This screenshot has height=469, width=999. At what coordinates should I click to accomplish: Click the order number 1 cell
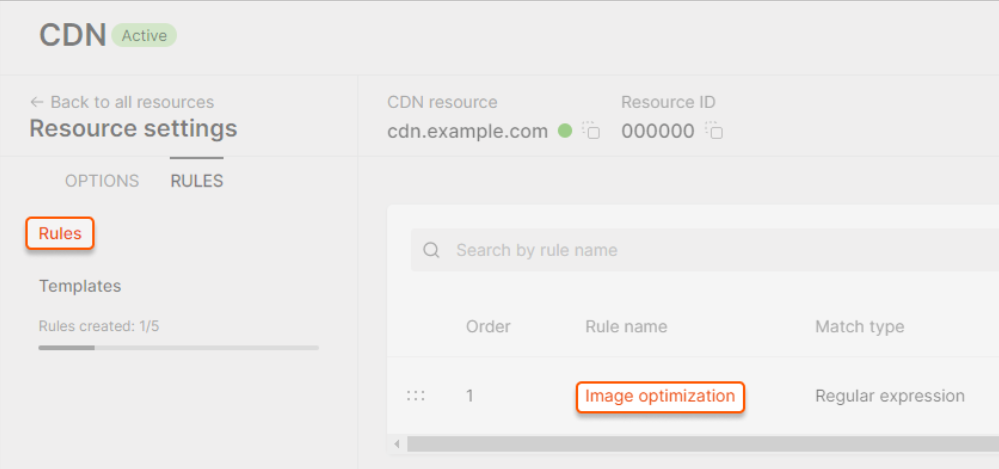pyautogui.click(x=470, y=396)
